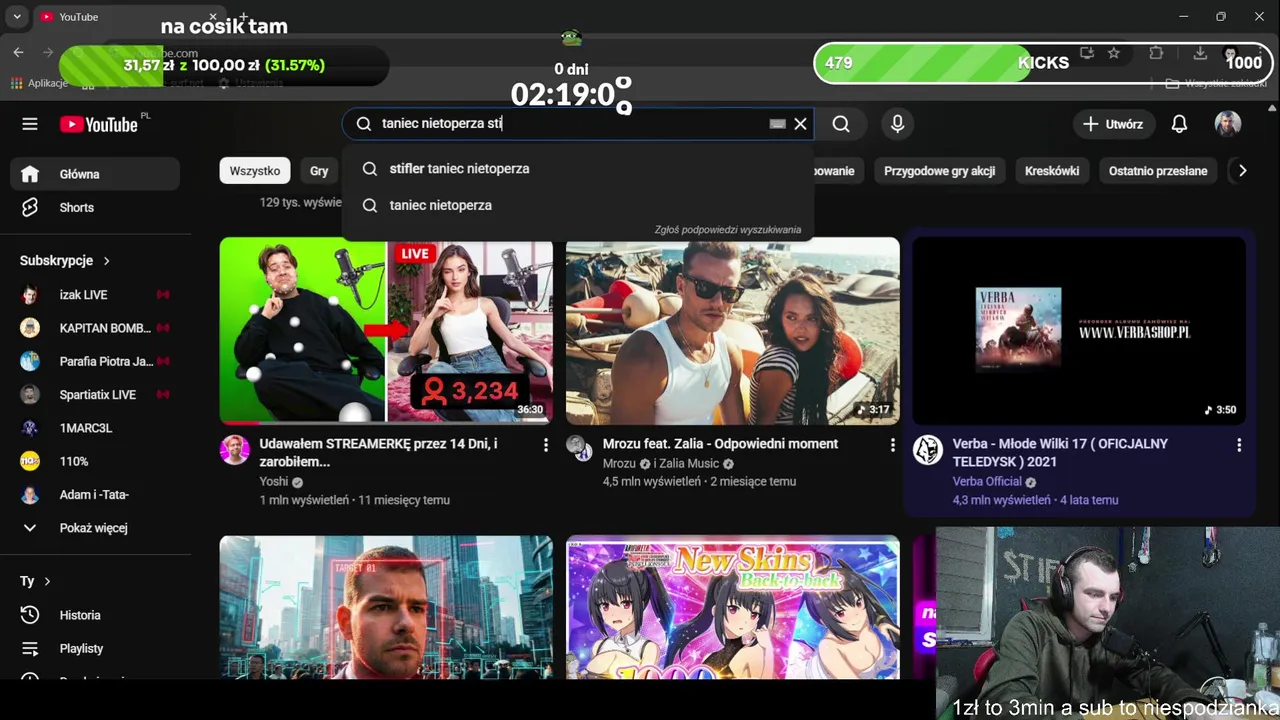This screenshot has width=1280, height=720.
Task: Open the Udawałem STREAMERKĘ video thumbnail
Action: coord(386,331)
